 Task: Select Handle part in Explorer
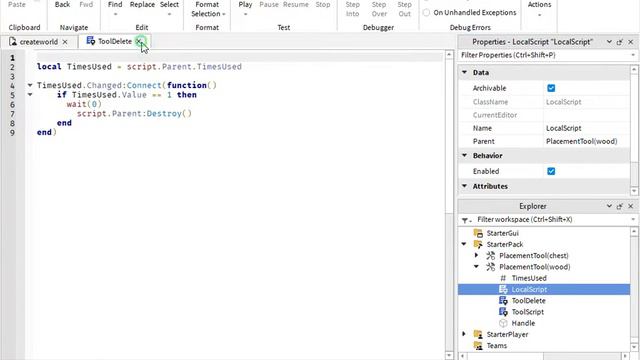[523, 323]
